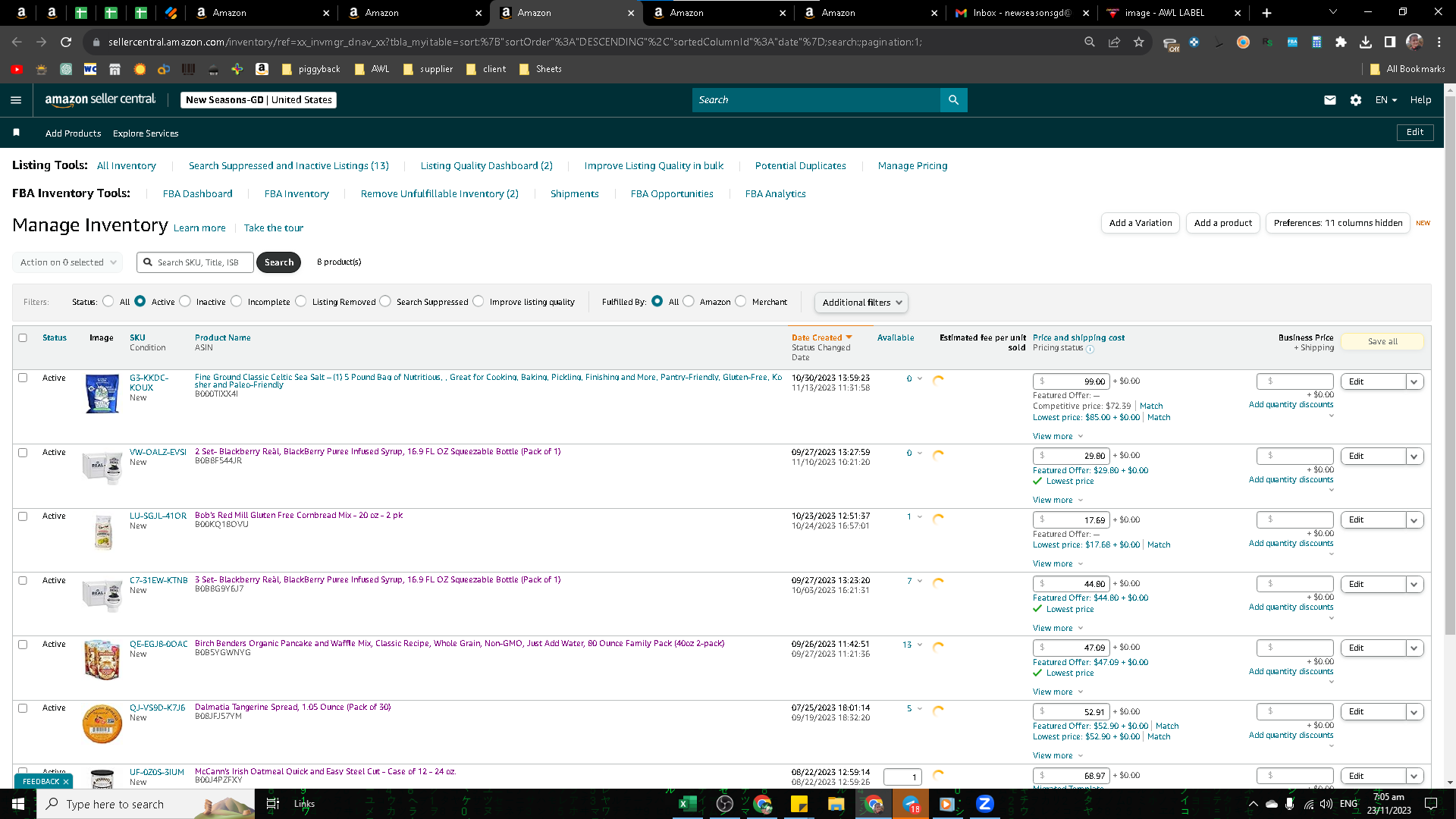Viewport: 1456px width, 819px height.
Task: Open the Task View icon on taskbar
Action: [273, 804]
